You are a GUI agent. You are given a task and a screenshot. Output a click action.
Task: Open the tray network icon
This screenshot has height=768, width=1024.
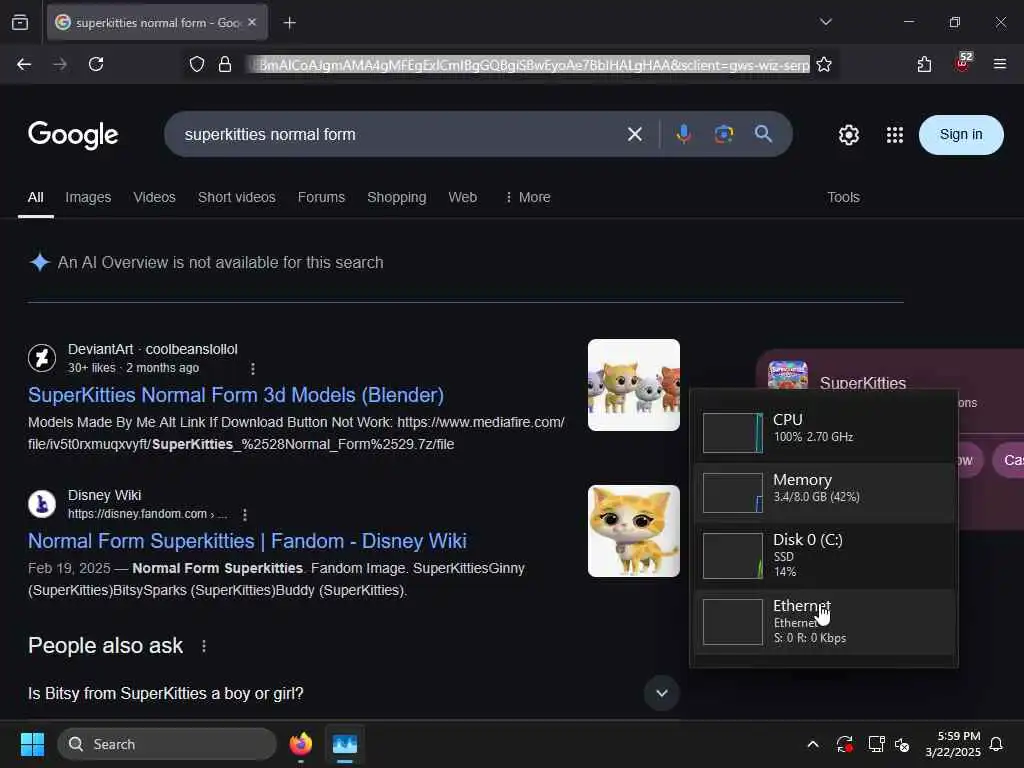click(x=876, y=744)
